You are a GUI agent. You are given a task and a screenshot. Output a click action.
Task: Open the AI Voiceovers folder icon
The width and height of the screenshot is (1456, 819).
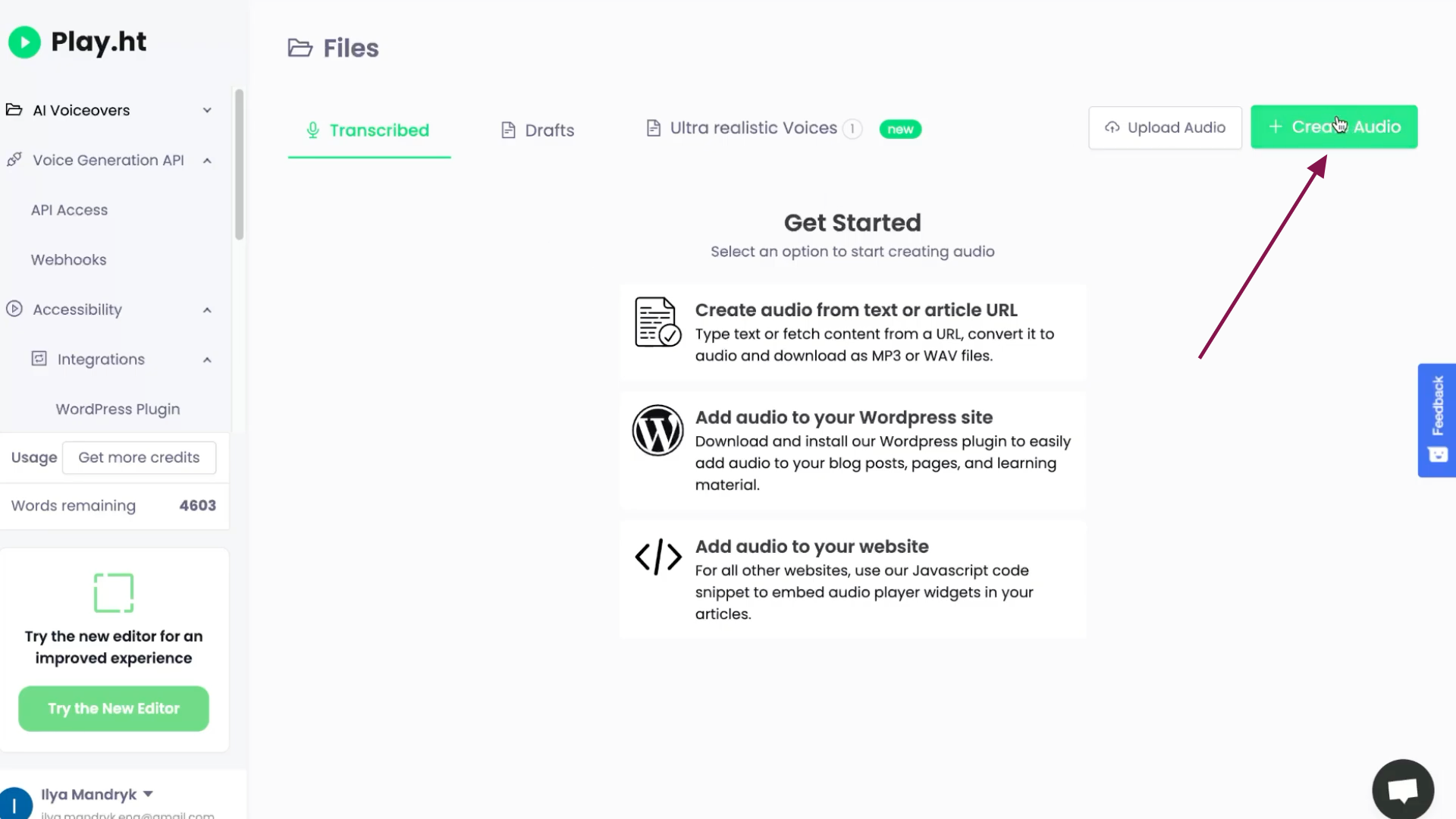[x=14, y=110]
